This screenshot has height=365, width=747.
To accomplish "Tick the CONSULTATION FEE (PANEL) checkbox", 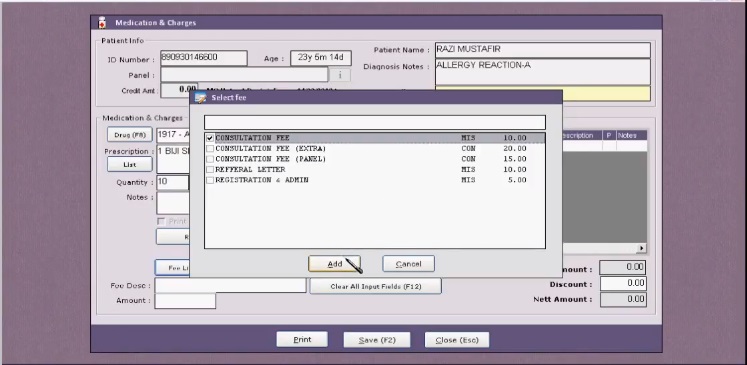I will pos(210,159).
